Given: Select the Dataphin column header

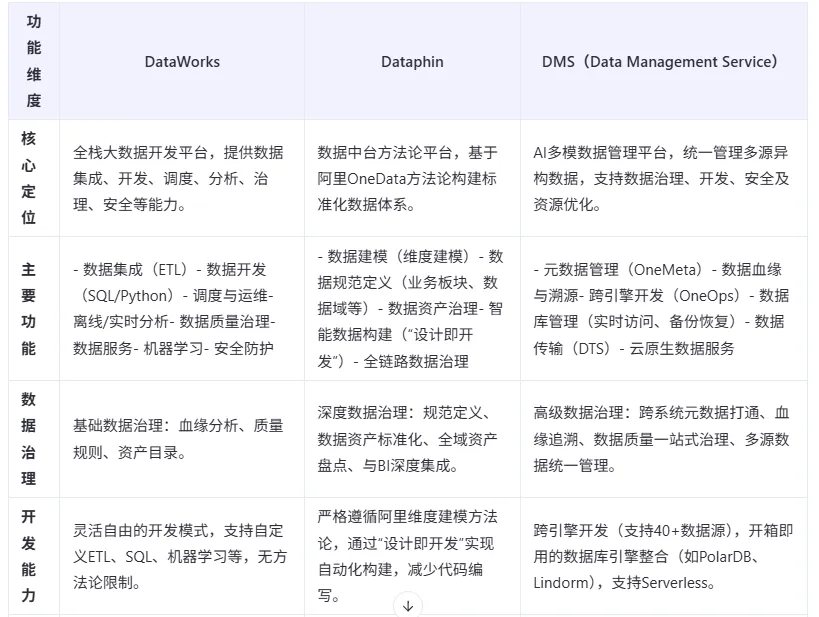Looking at the screenshot, I should (412, 62).
